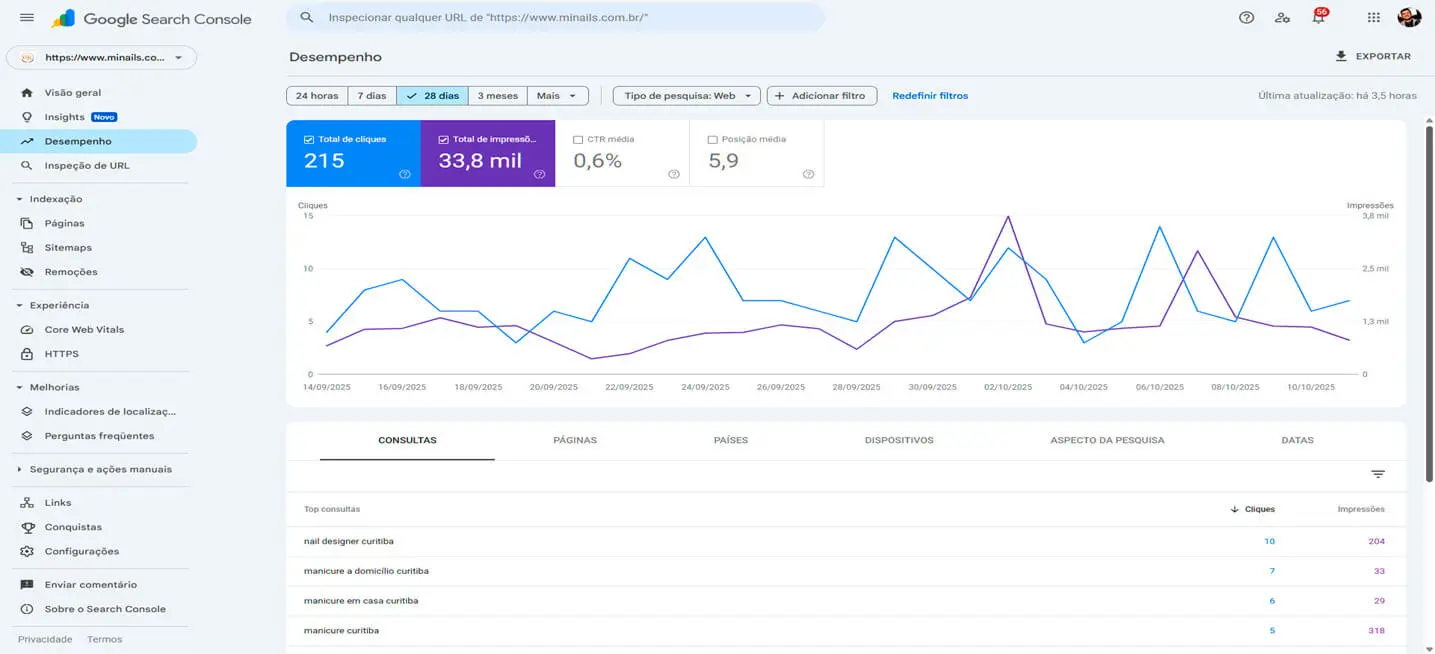Click the table filter rows icon

1378,474
